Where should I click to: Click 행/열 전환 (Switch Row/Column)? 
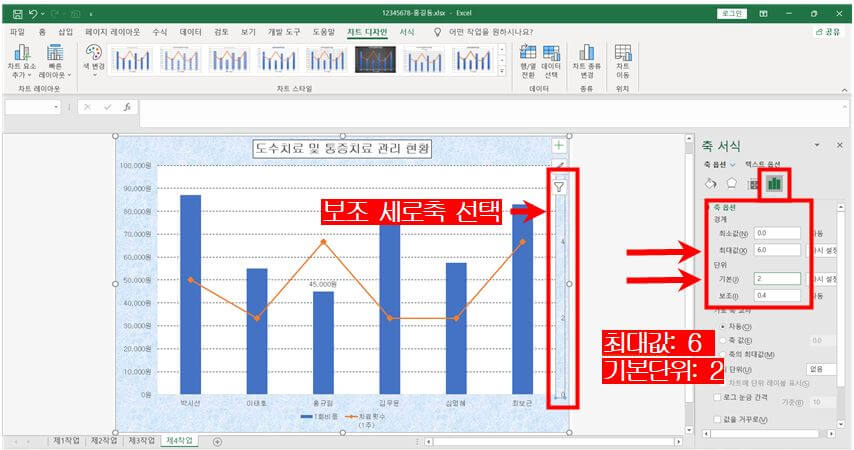(x=528, y=61)
